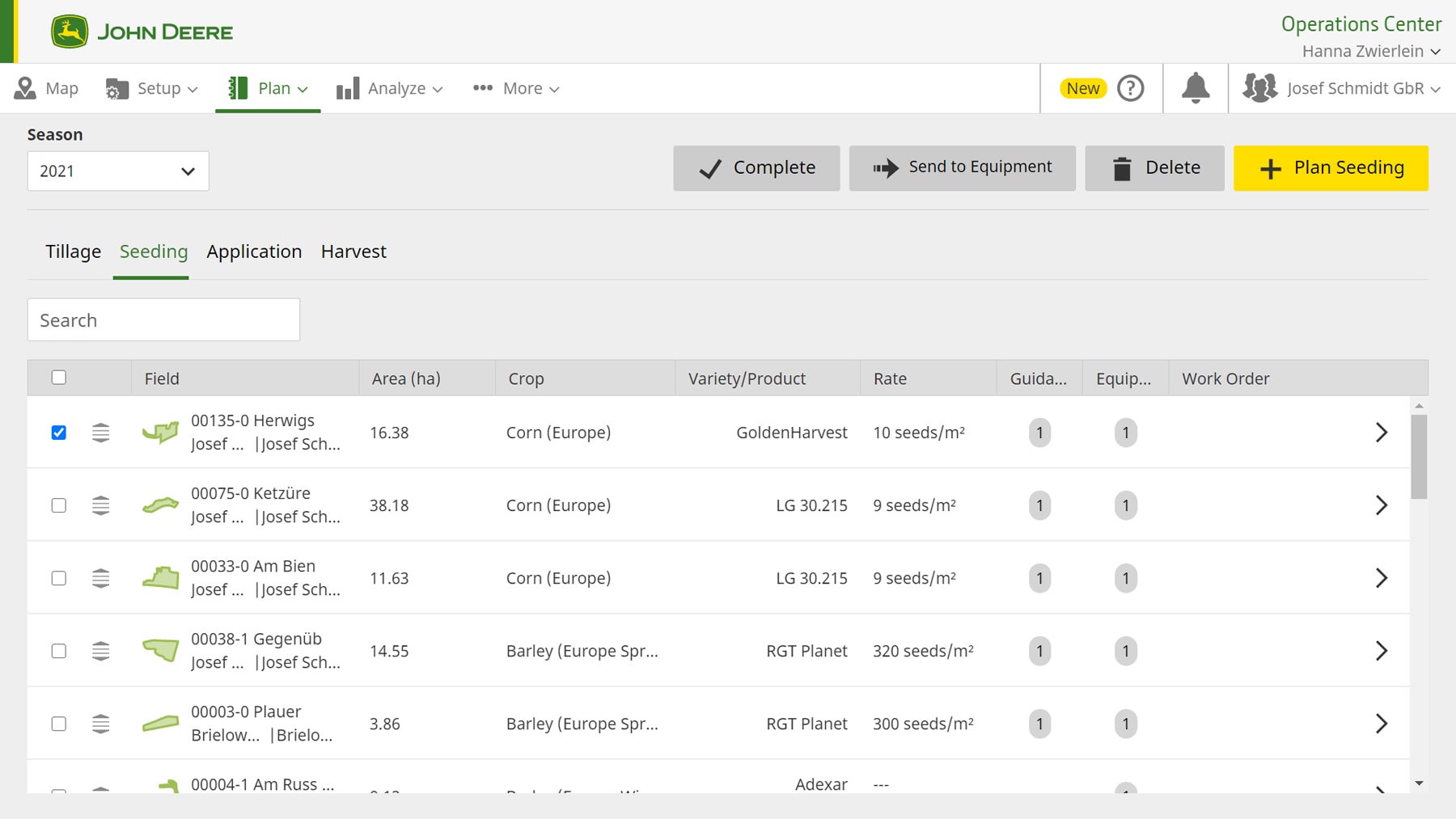Image resolution: width=1456 pixels, height=819 pixels.
Task: Uncheck the 00135-0 Herwigs row checkbox
Action: [59, 433]
